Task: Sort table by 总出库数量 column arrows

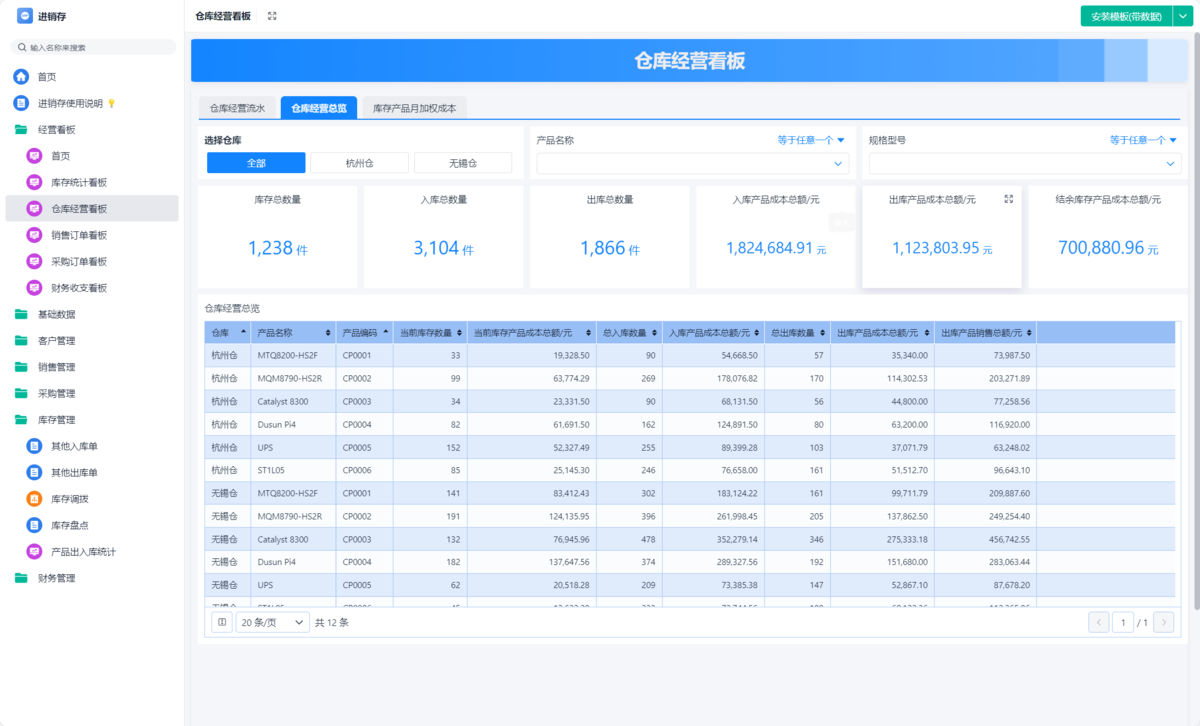Action: point(822,332)
